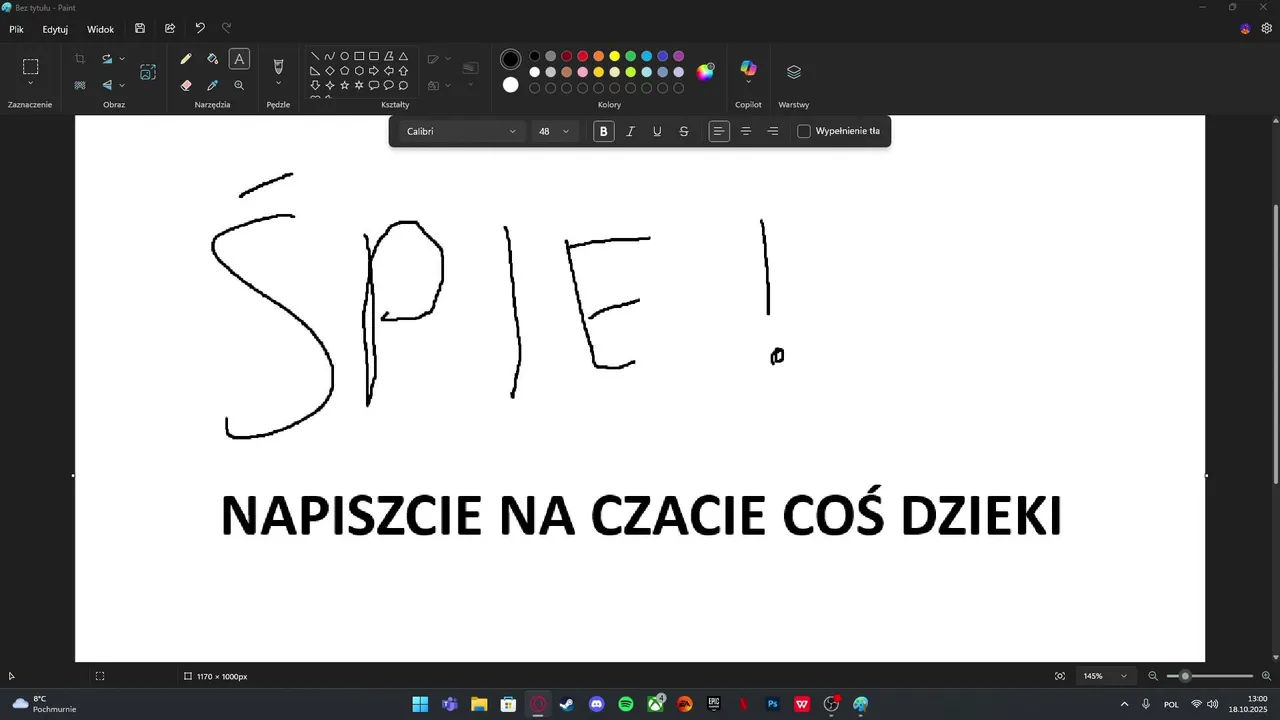This screenshot has height=720, width=1280.
Task: Choose the five-point star shape
Action: pos(345,85)
